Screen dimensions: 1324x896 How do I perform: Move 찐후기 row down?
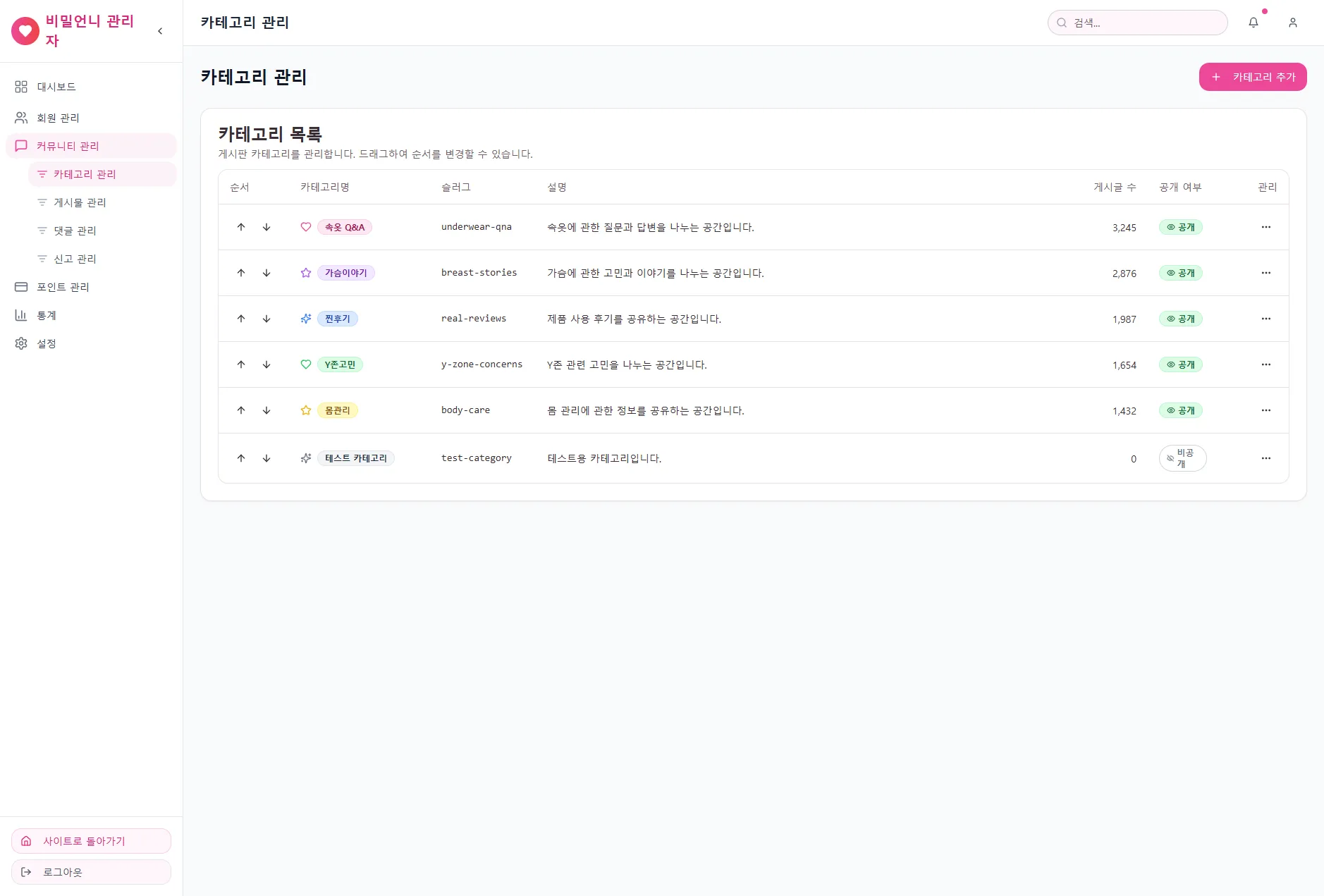266,319
